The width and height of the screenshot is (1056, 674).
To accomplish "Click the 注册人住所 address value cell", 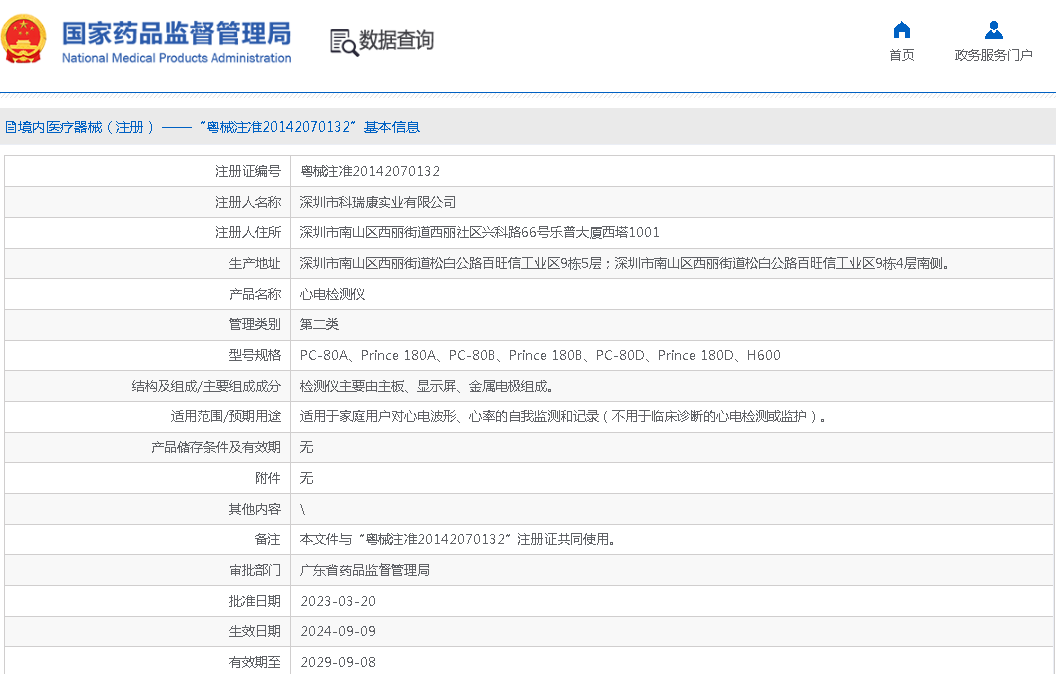I will click(x=480, y=233).
